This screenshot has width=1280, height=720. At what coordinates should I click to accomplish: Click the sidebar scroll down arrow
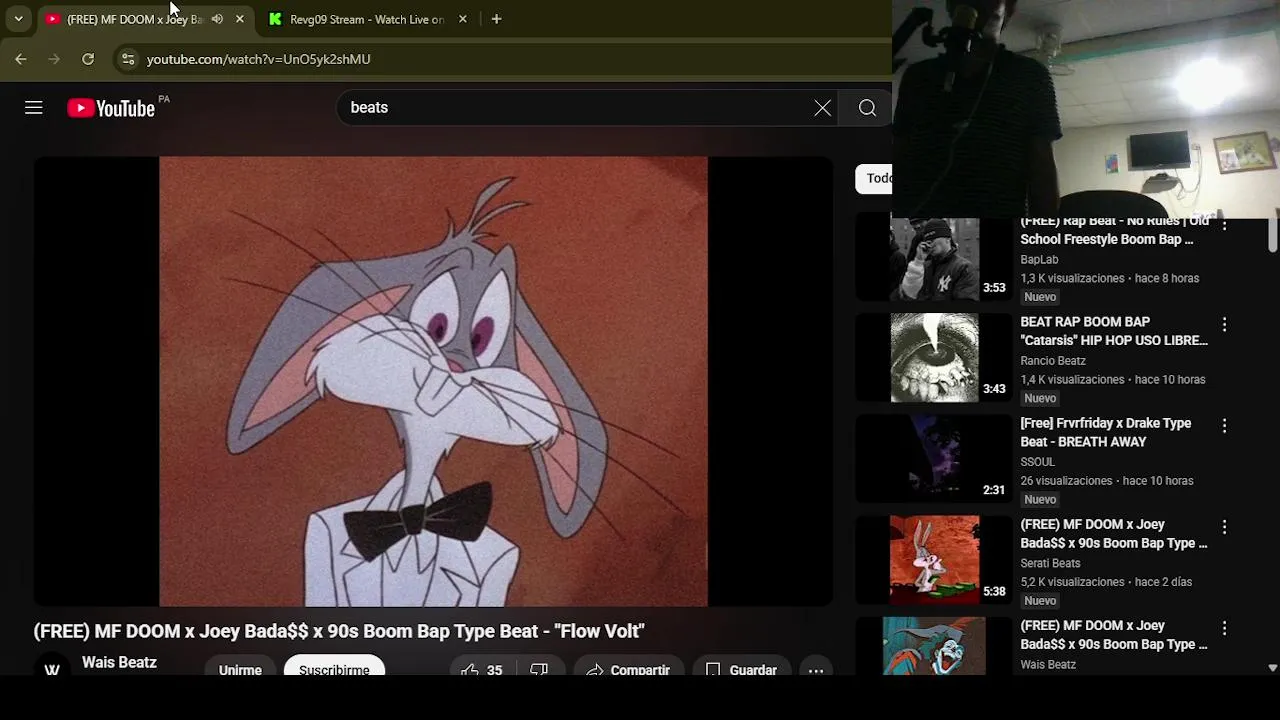(x=1272, y=668)
